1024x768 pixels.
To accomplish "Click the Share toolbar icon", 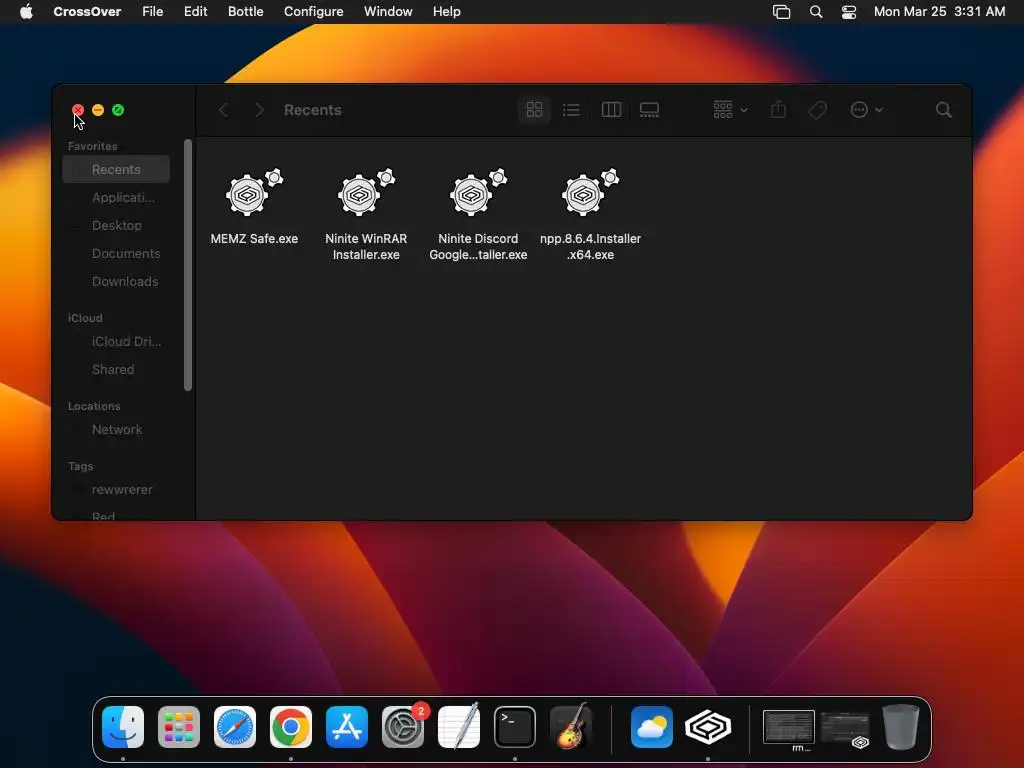I will click(778, 110).
